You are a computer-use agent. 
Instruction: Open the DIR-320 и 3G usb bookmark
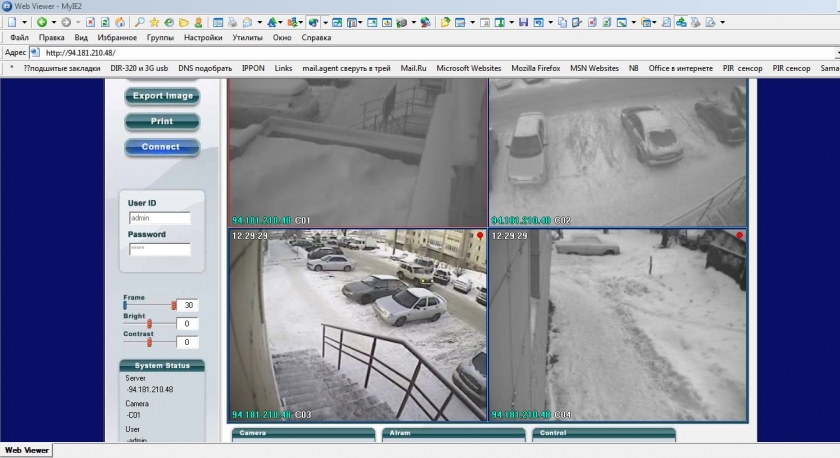click(x=139, y=68)
